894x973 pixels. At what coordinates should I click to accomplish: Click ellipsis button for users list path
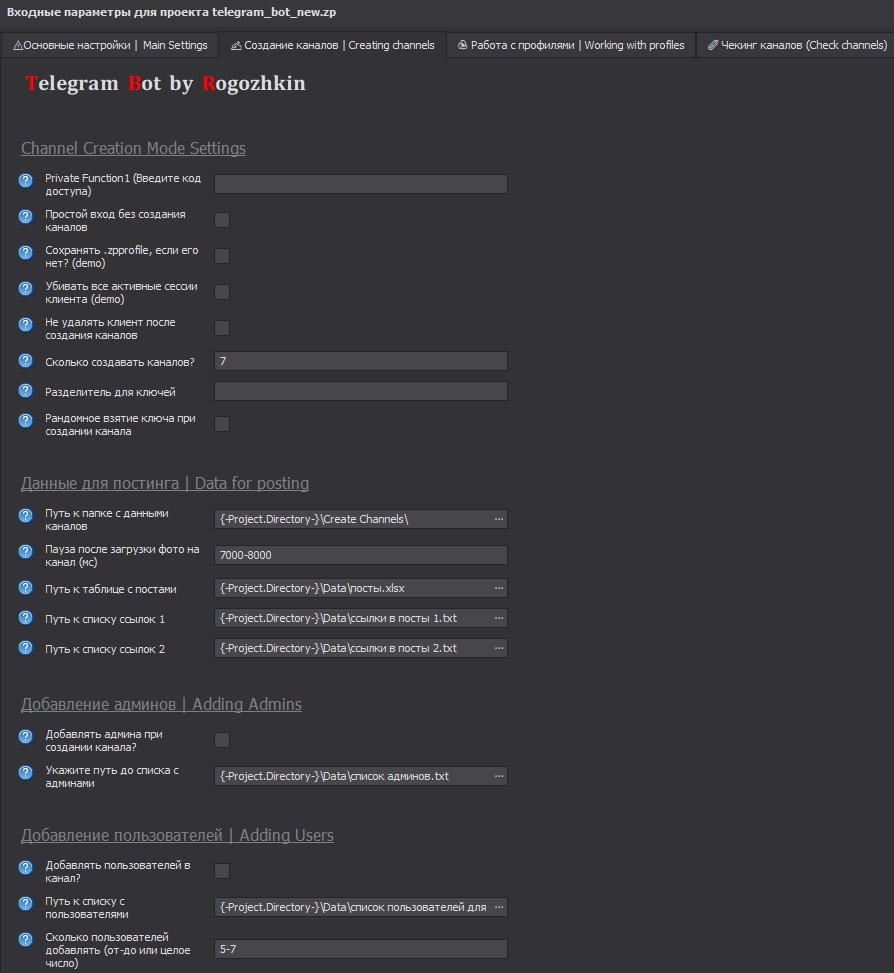(499, 907)
